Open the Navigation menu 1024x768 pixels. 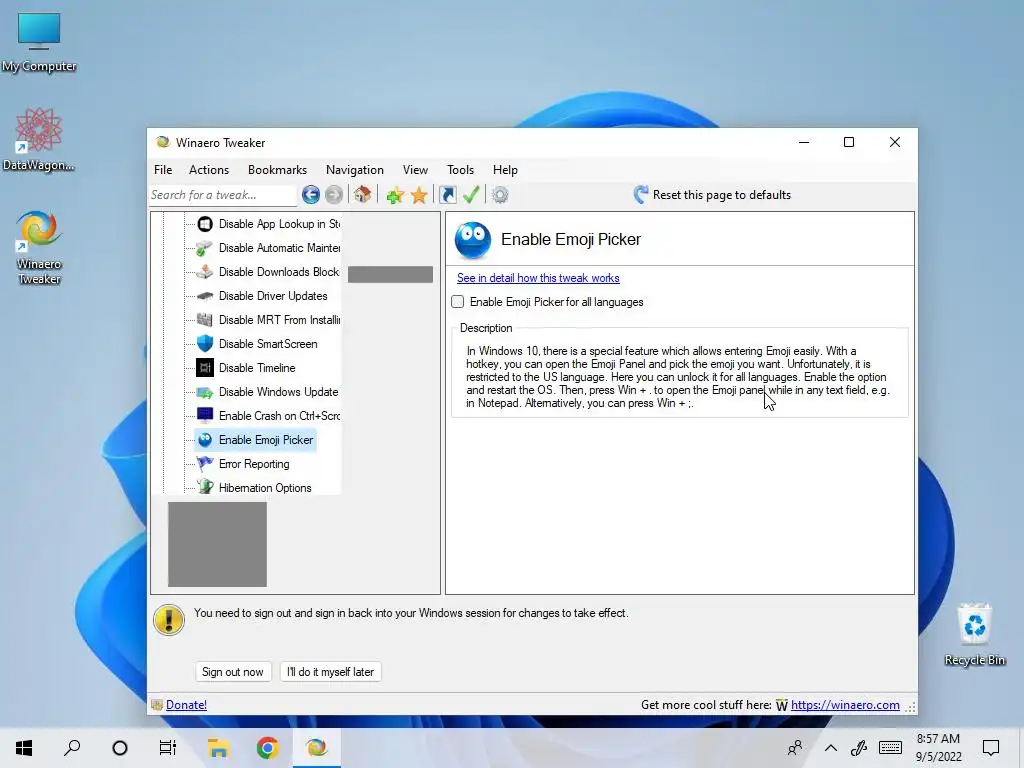click(x=355, y=170)
